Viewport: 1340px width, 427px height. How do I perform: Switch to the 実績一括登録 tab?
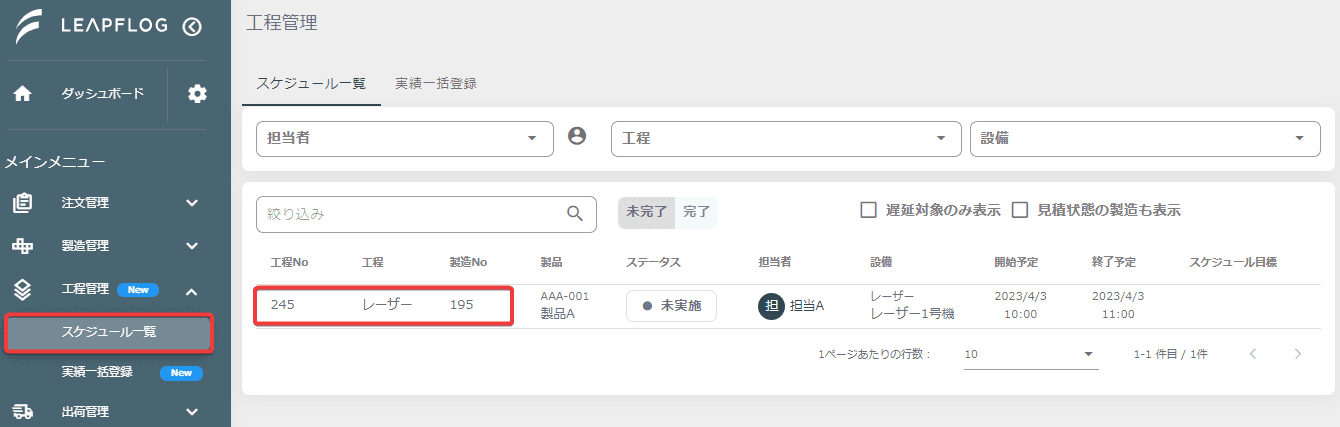(435, 84)
